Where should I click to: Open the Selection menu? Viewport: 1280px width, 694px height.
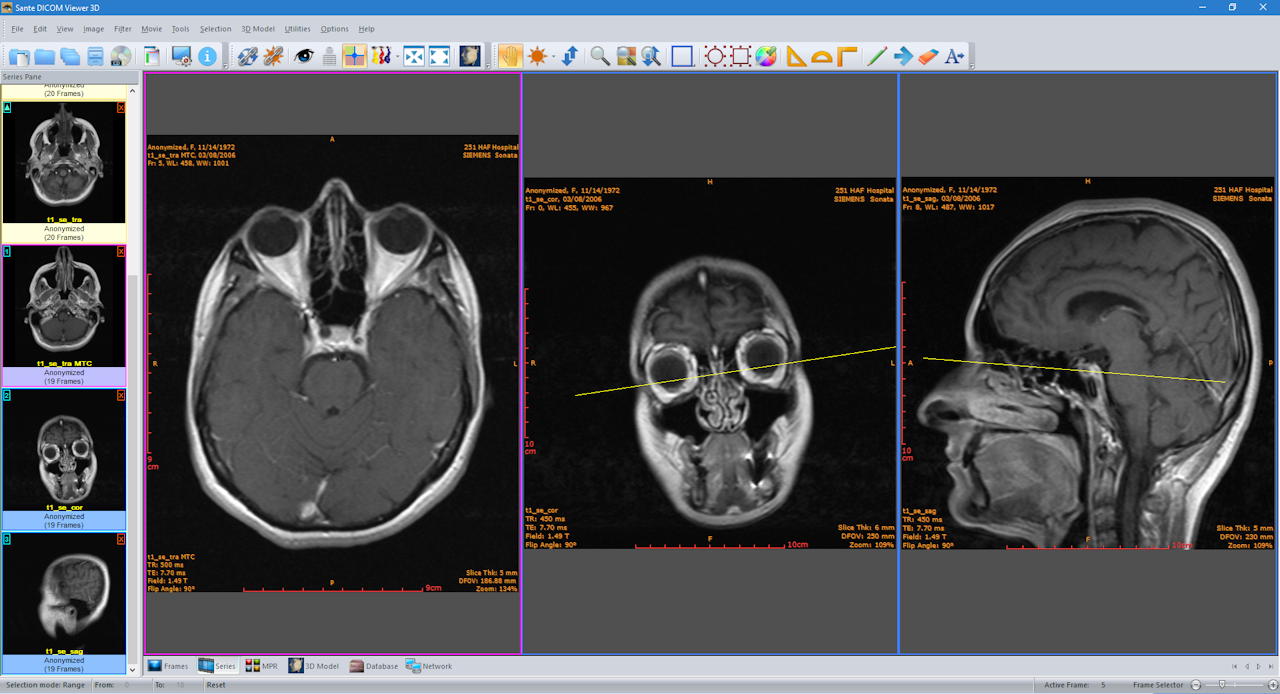(215, 29)
